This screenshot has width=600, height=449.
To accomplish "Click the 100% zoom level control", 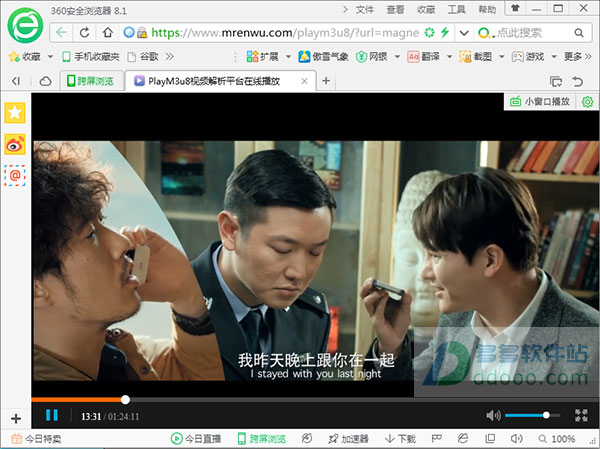I will (x=557, y=439).
